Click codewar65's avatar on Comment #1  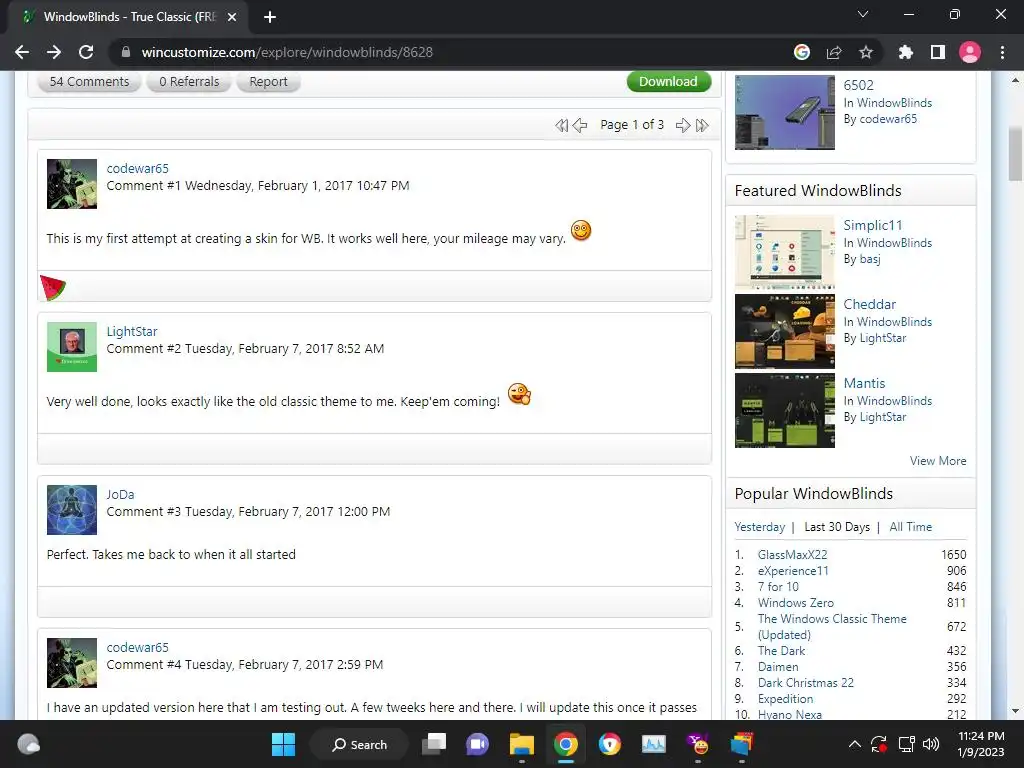(72, 184)
